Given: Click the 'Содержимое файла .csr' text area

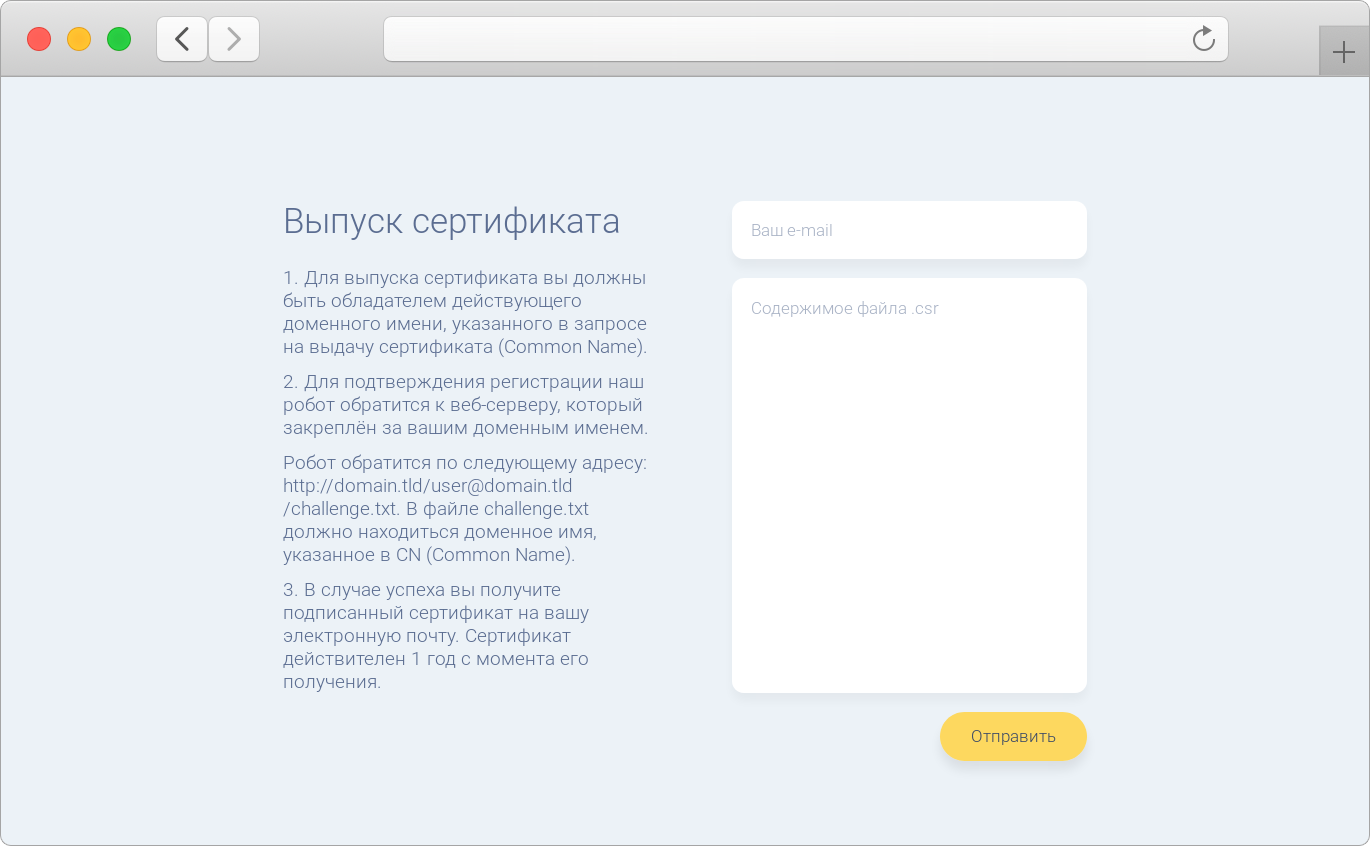Looking at the screenshot, I should [x=909, y=485].
